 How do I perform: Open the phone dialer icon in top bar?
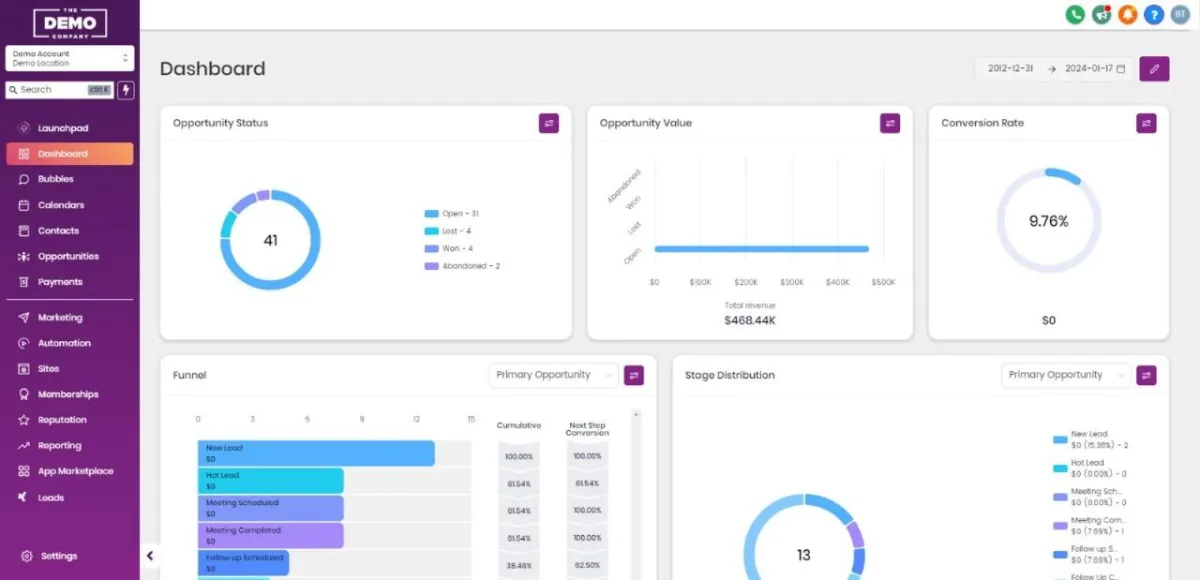(1075, 15)
